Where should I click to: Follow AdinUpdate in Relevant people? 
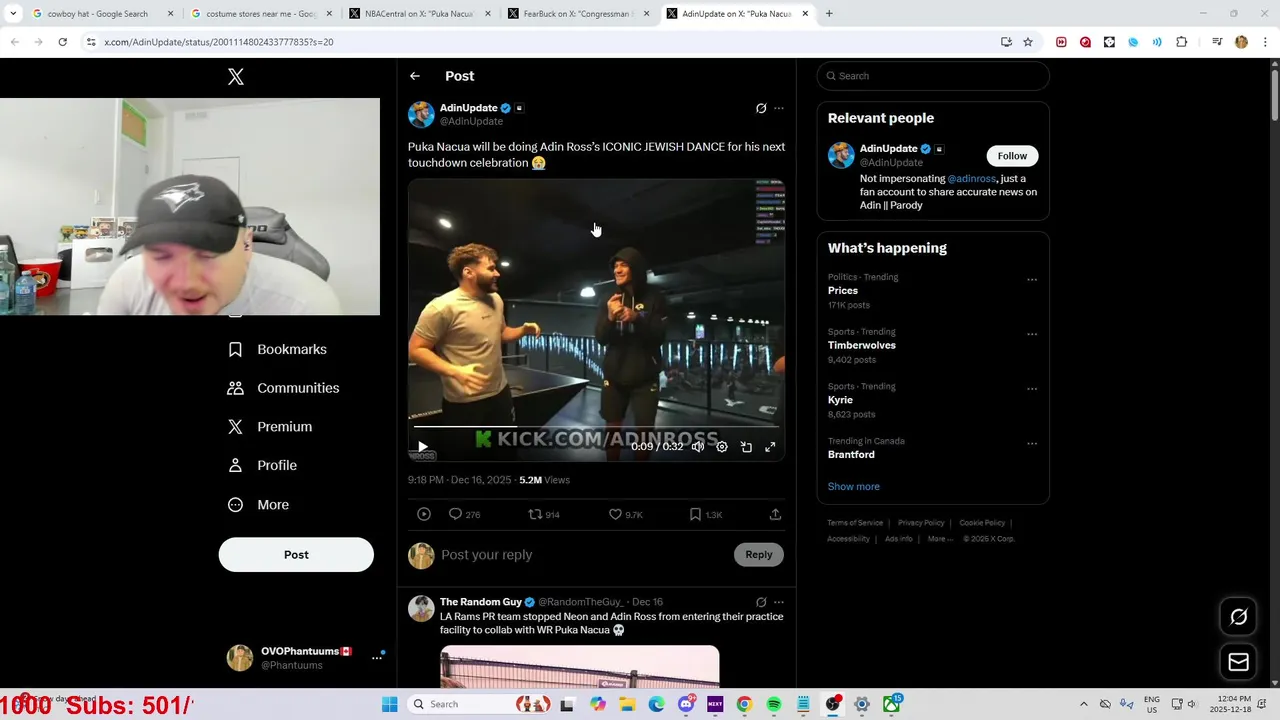pos(1012,156)
